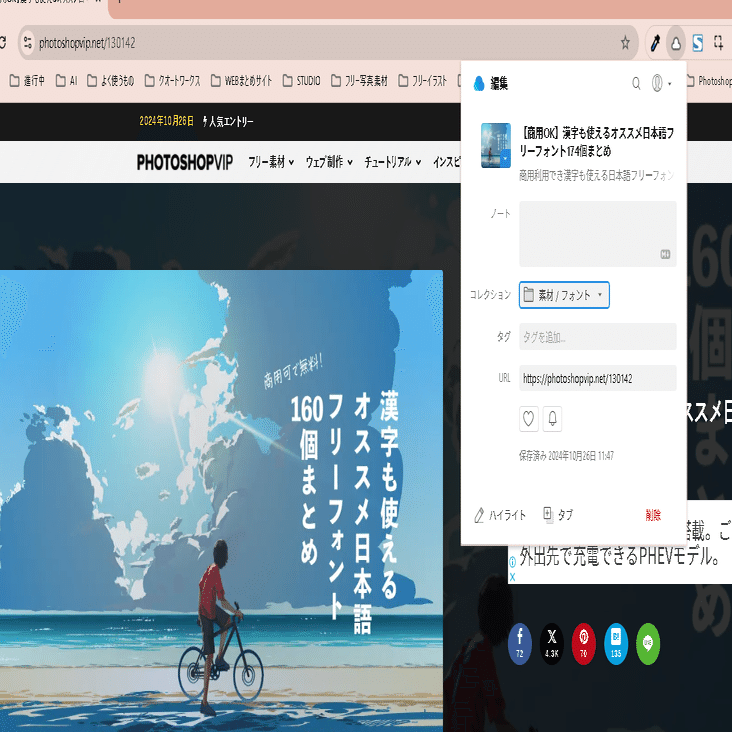Close the ad with X icon

click(x=512, y=577)
